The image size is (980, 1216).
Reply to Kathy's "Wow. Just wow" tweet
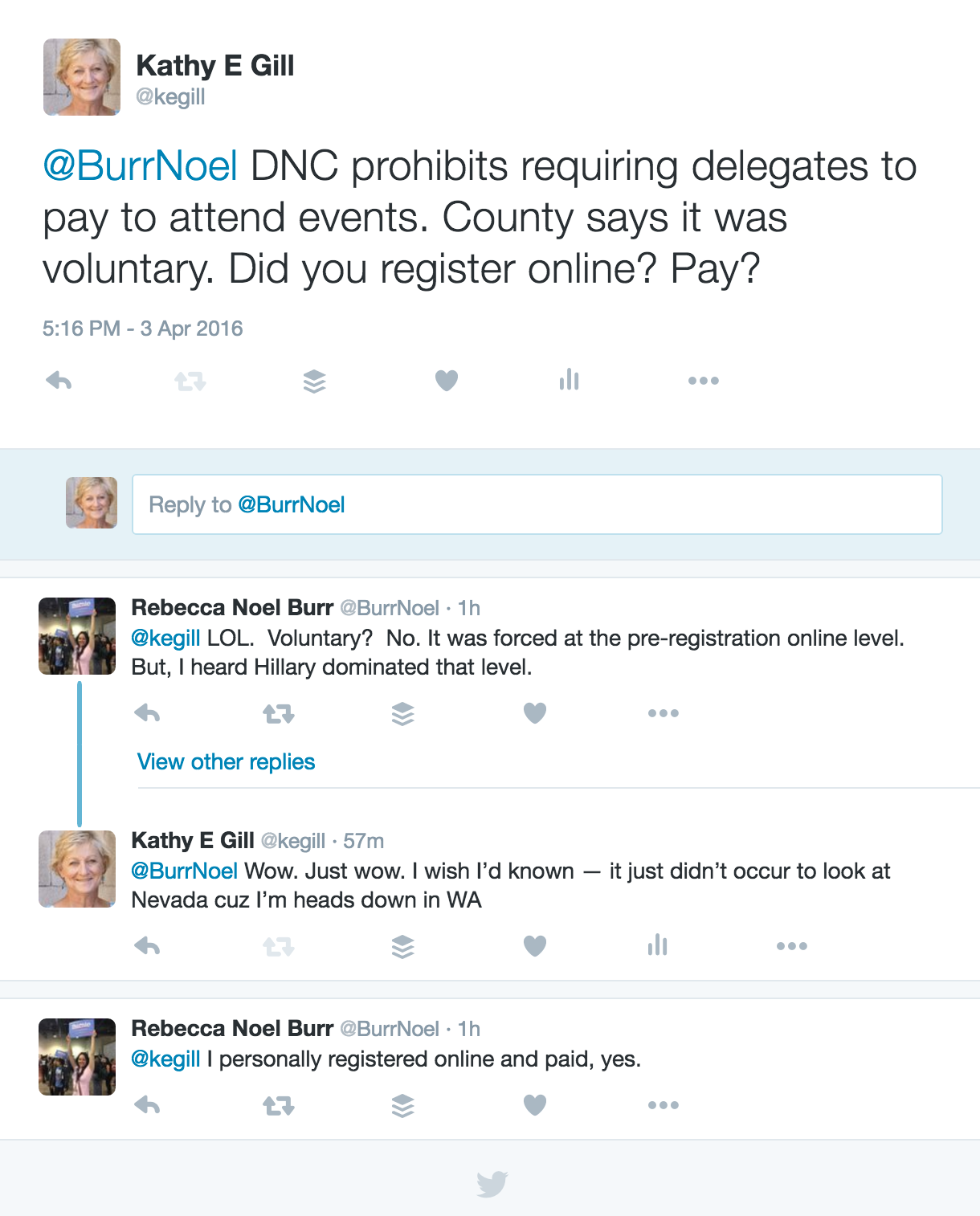148,946
